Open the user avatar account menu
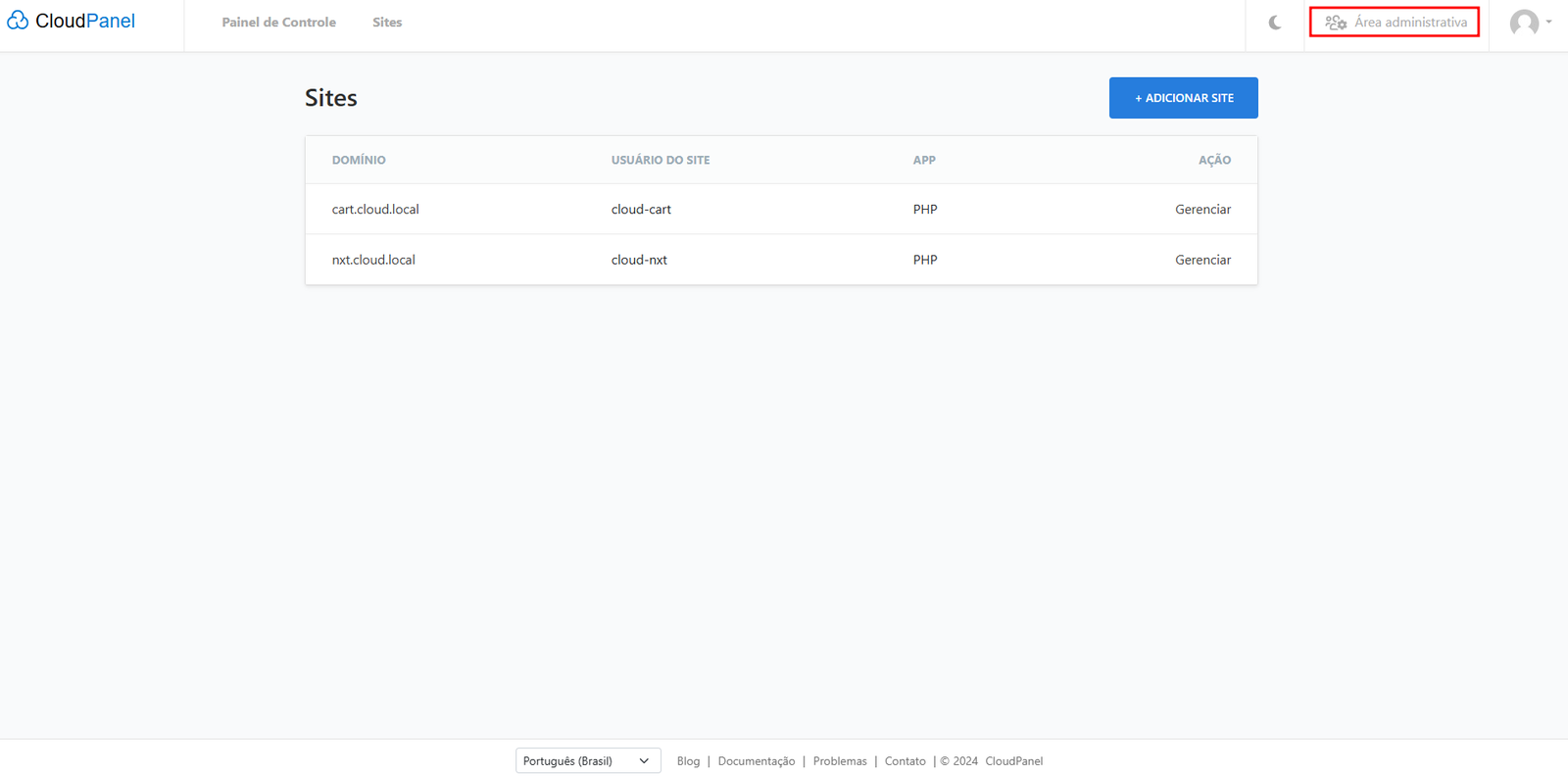This screenshot has height=776, width=1568. tap(1523, 23)
